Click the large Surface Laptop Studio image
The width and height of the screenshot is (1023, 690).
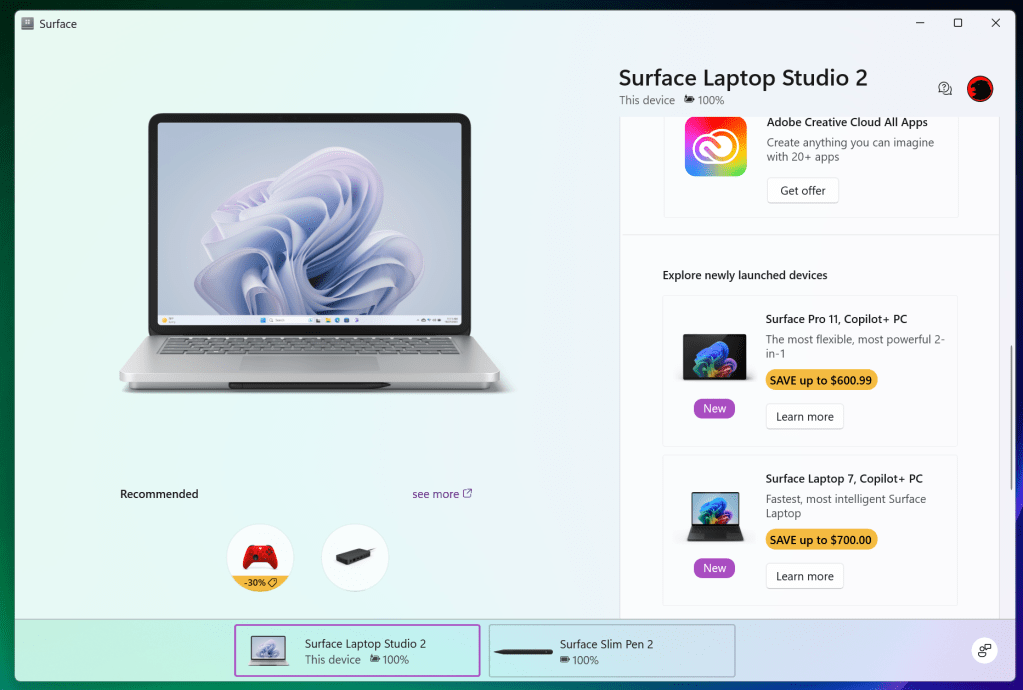point(309,253)
